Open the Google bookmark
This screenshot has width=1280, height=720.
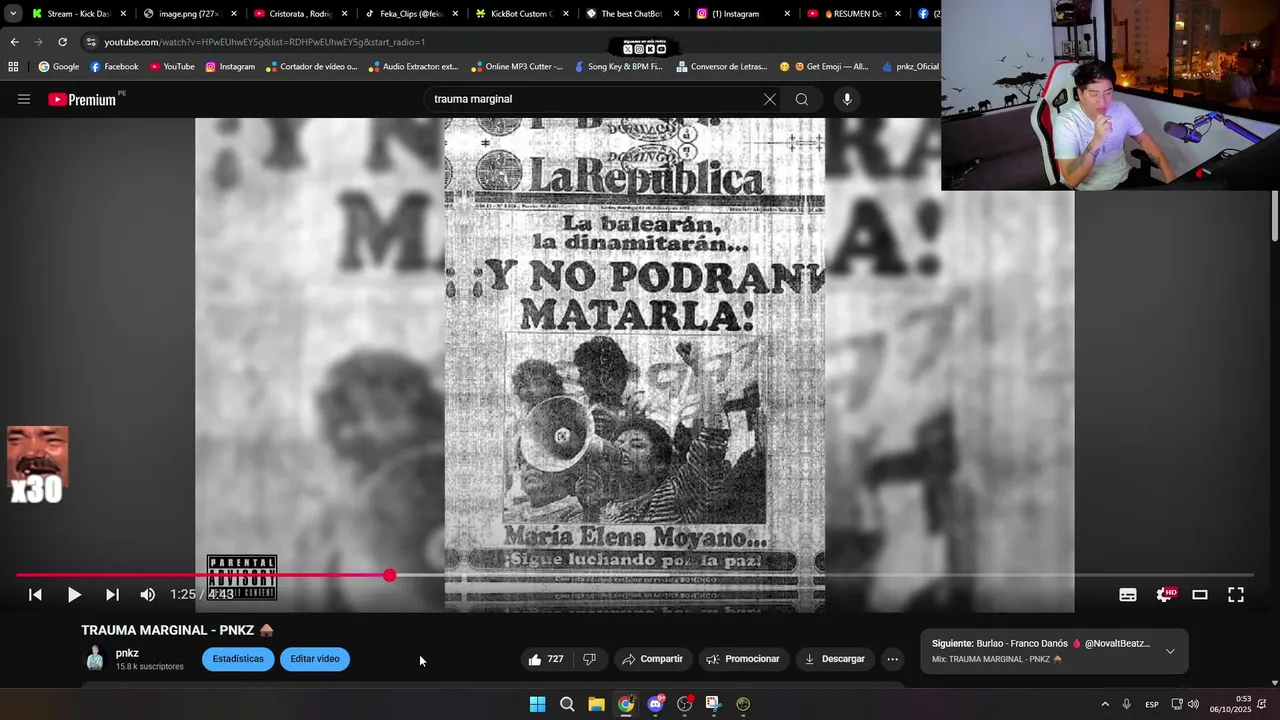point(59,67)
